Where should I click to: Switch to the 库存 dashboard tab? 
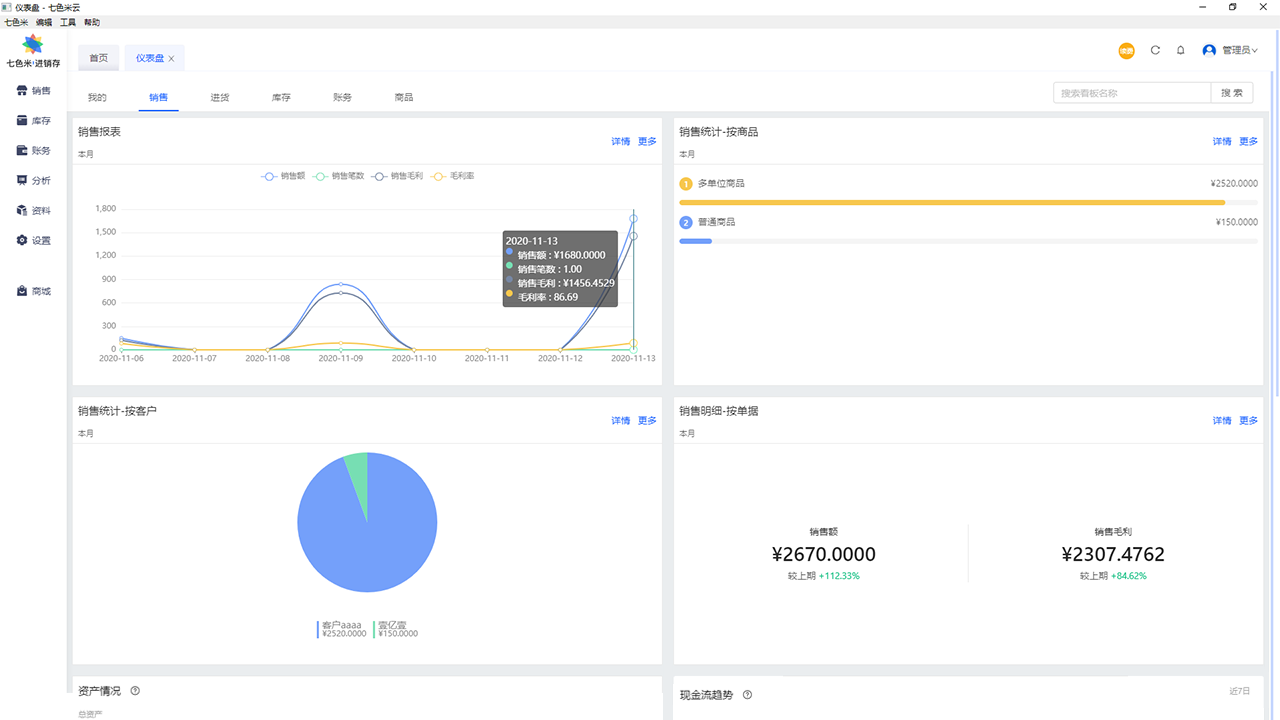coord(281,97)
